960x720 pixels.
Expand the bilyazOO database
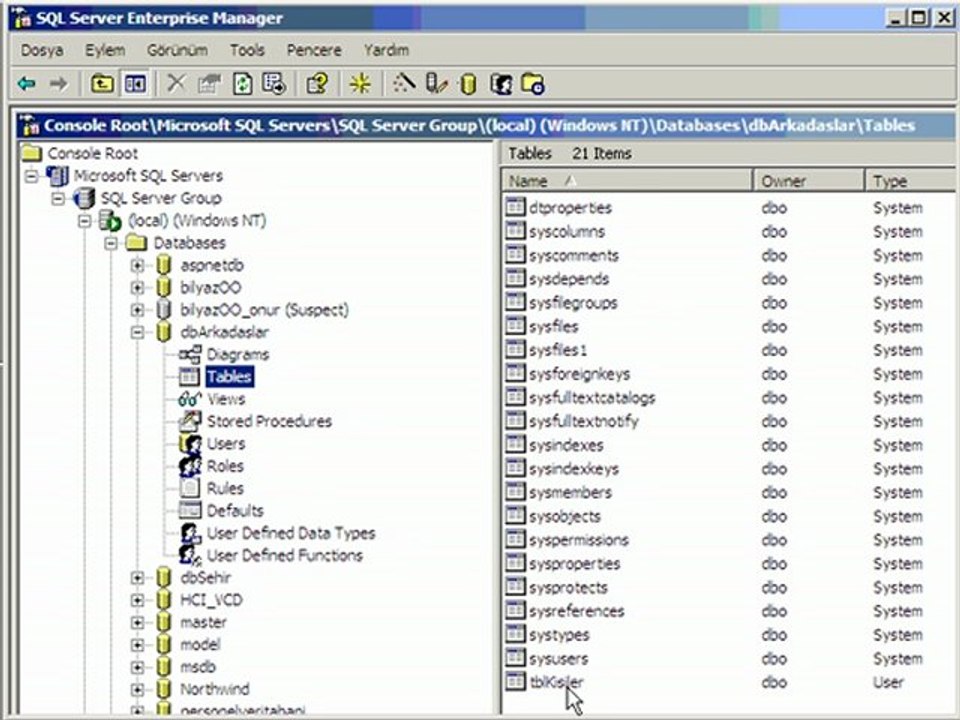[x=137, y=288]
